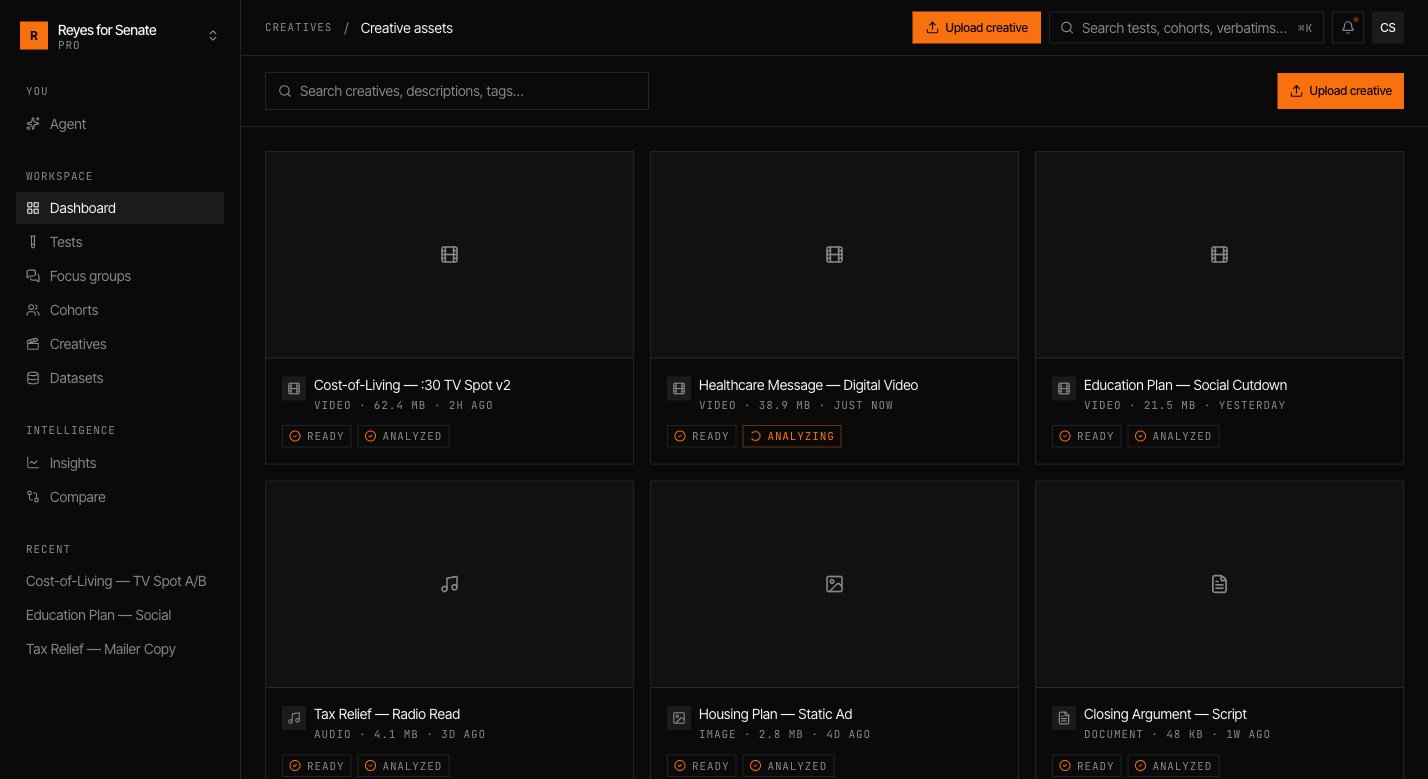Open Closing Argument Script document thumbnail

point(1219,584)
